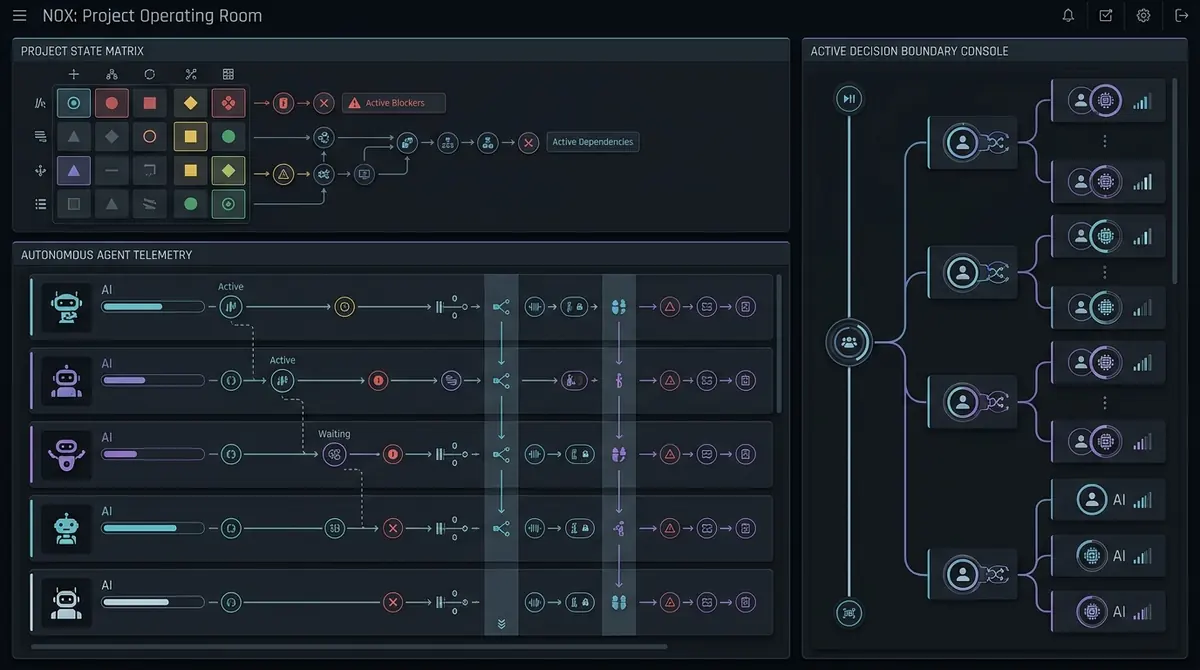Click the logout exit icon
Screen dimensions: 1200x670
(1181, 16)
